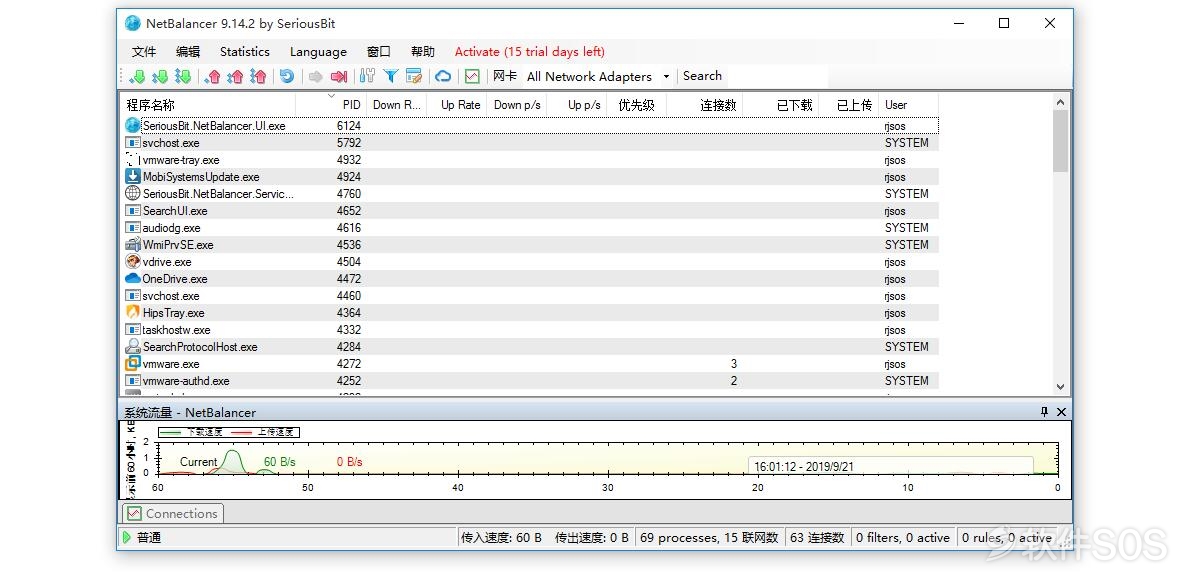1184x572 pixels.
Task: Close the 系统流量 traffic panel
Action: point(1061,412)
